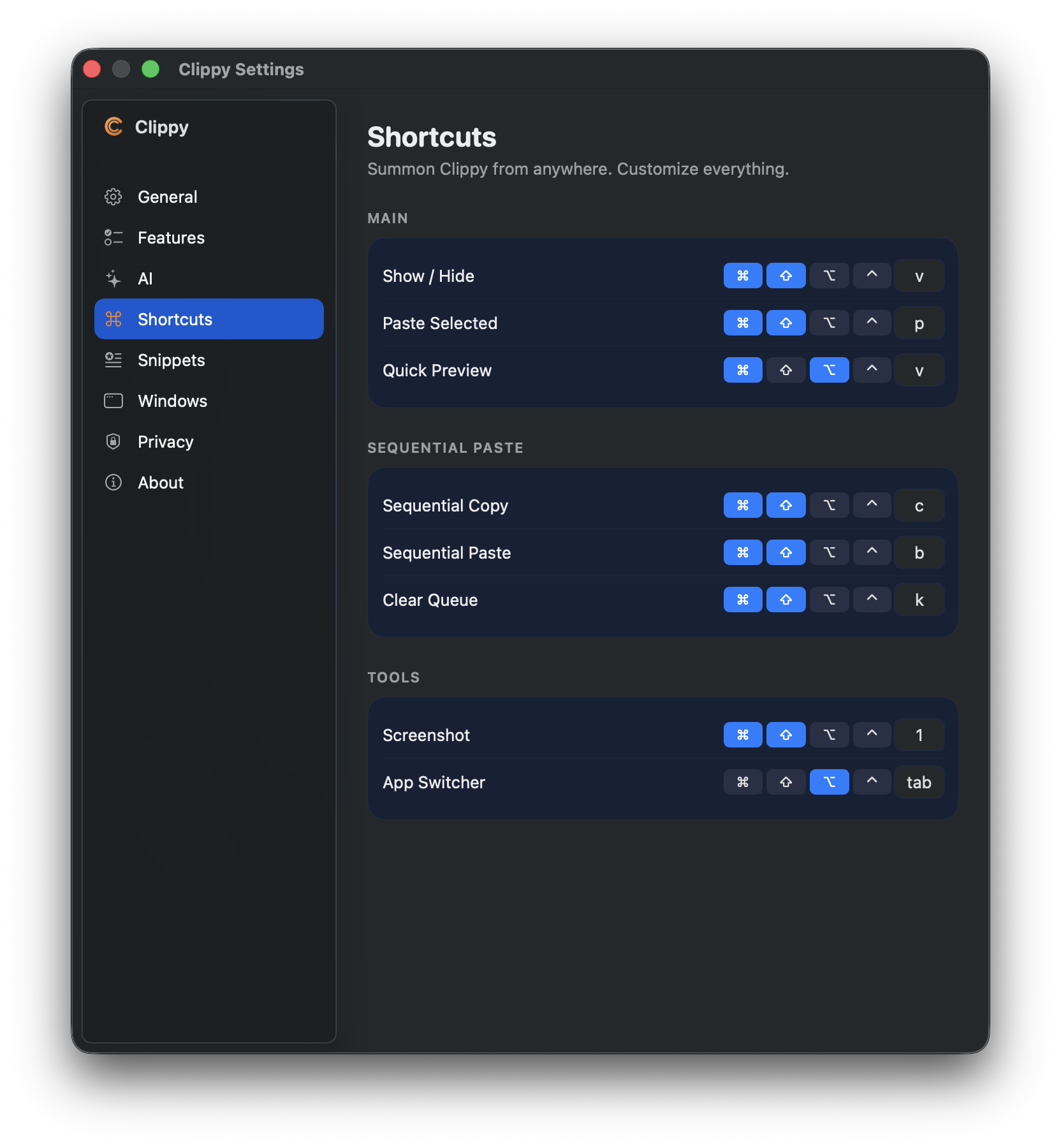
Task: Enable Shift modifier for Quick Preview
Action: pyautogui.click(x=786, y=371)
